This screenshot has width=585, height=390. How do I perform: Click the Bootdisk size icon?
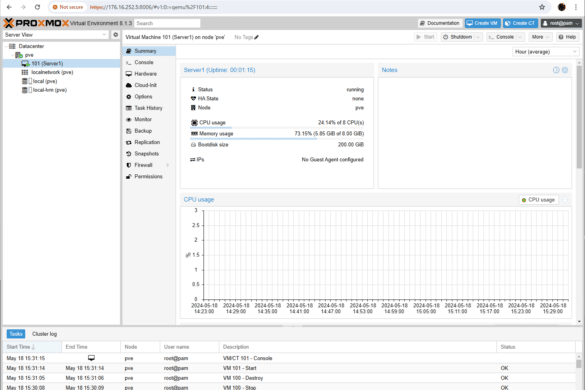pos(193,145)
